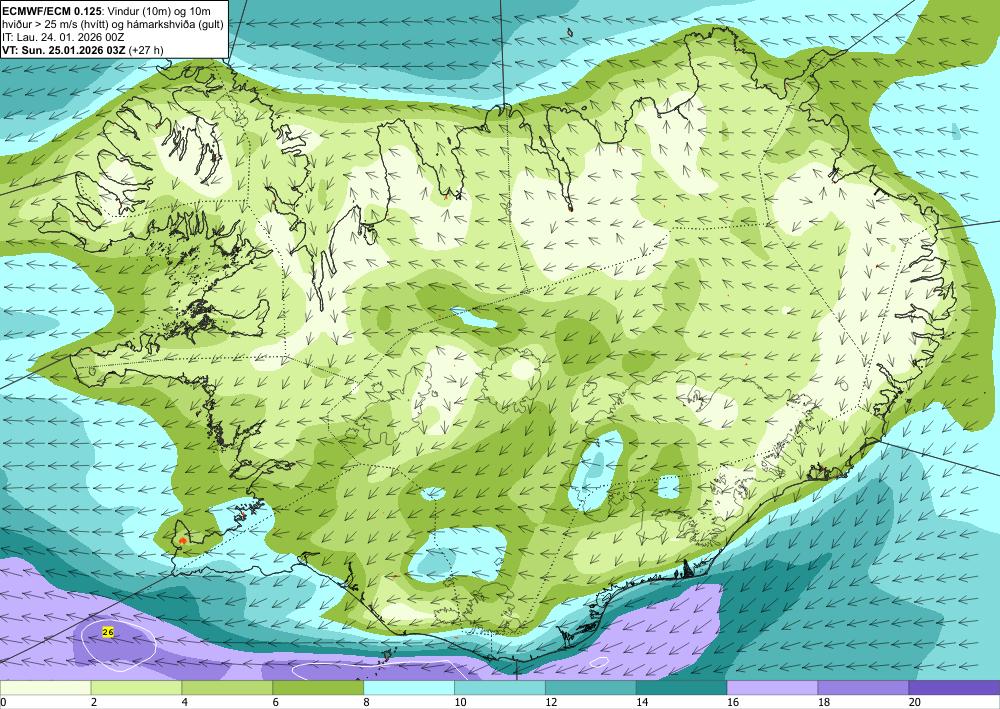The width and height of the screenshot is (1000, 709).
Task: Click the pale cyan 8–10 m/s legend swatch
Action: click(x=409, y=688)
